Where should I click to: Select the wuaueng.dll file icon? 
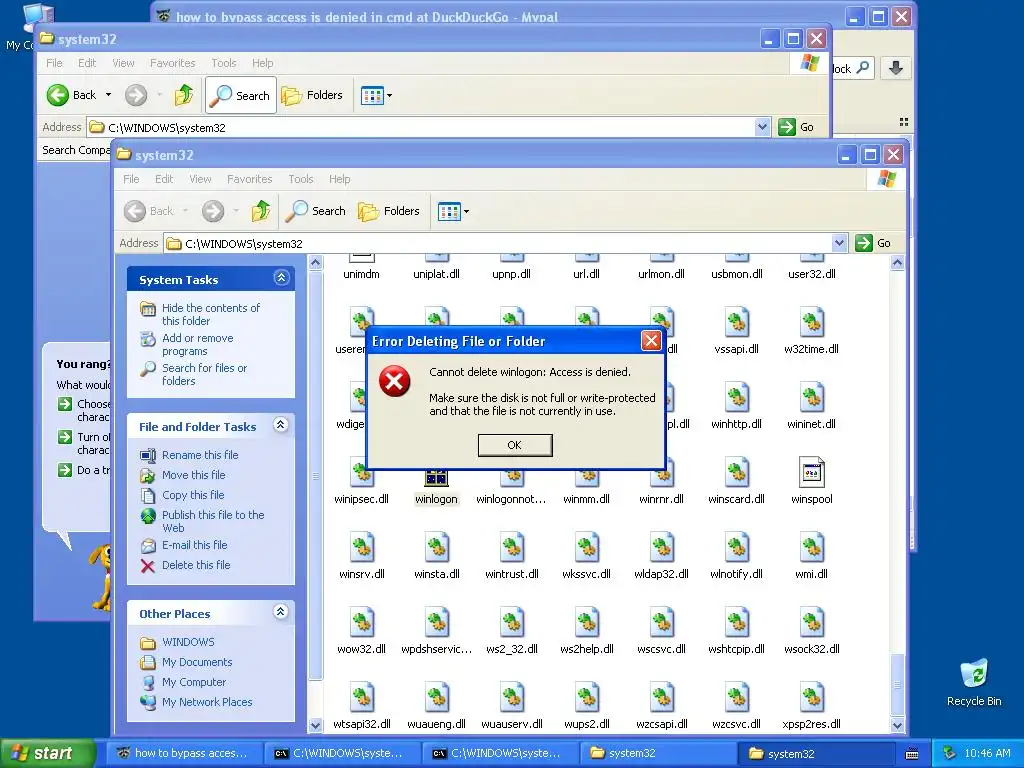point(436,697)
